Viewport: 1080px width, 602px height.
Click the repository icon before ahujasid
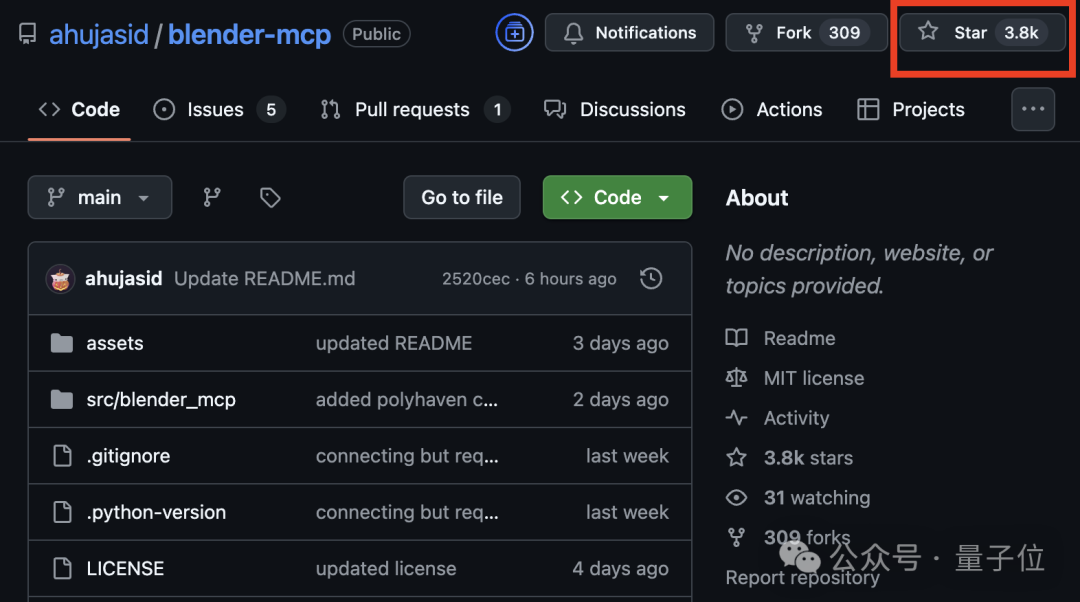27,35
